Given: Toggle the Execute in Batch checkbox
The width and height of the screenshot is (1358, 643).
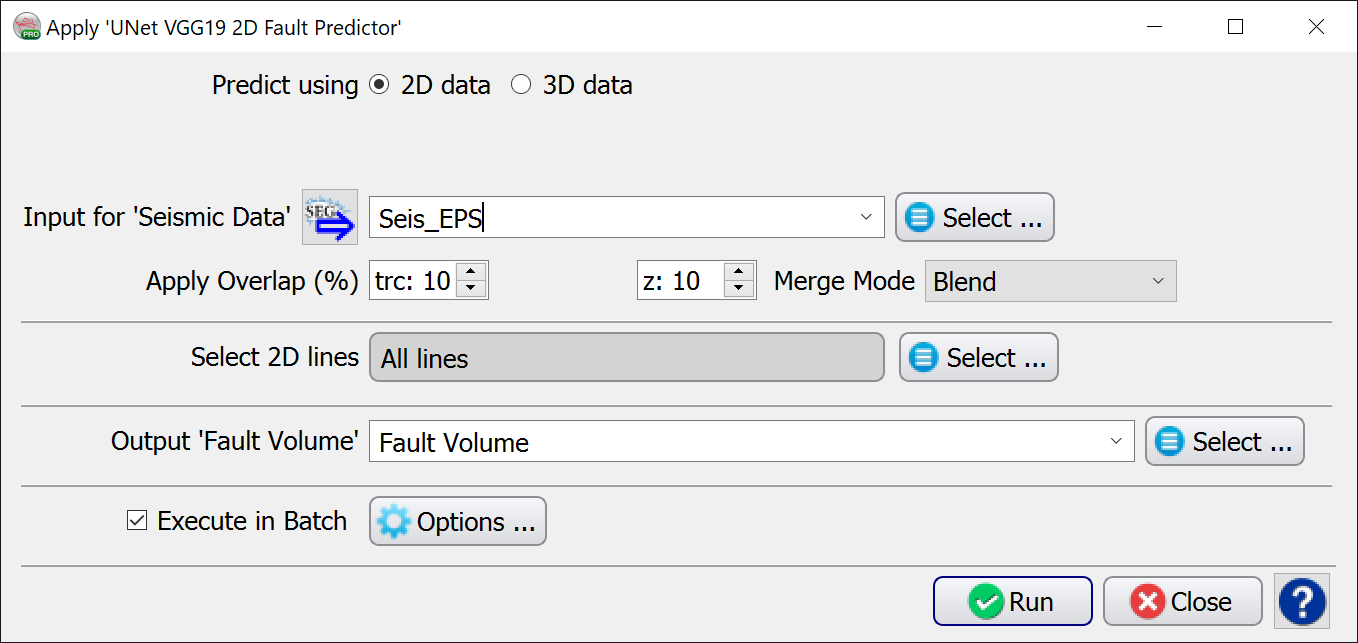Looking at the screenshot, I should point(137,520).
